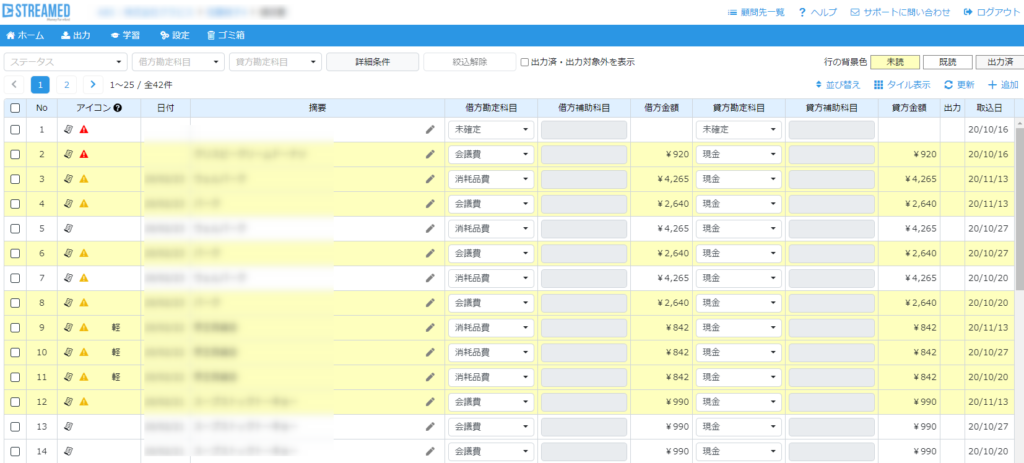This screenshot has width=1024, height=463.
Task: Open row 1 credit account 未確定 dropdown
Action: tap(739, 129)
